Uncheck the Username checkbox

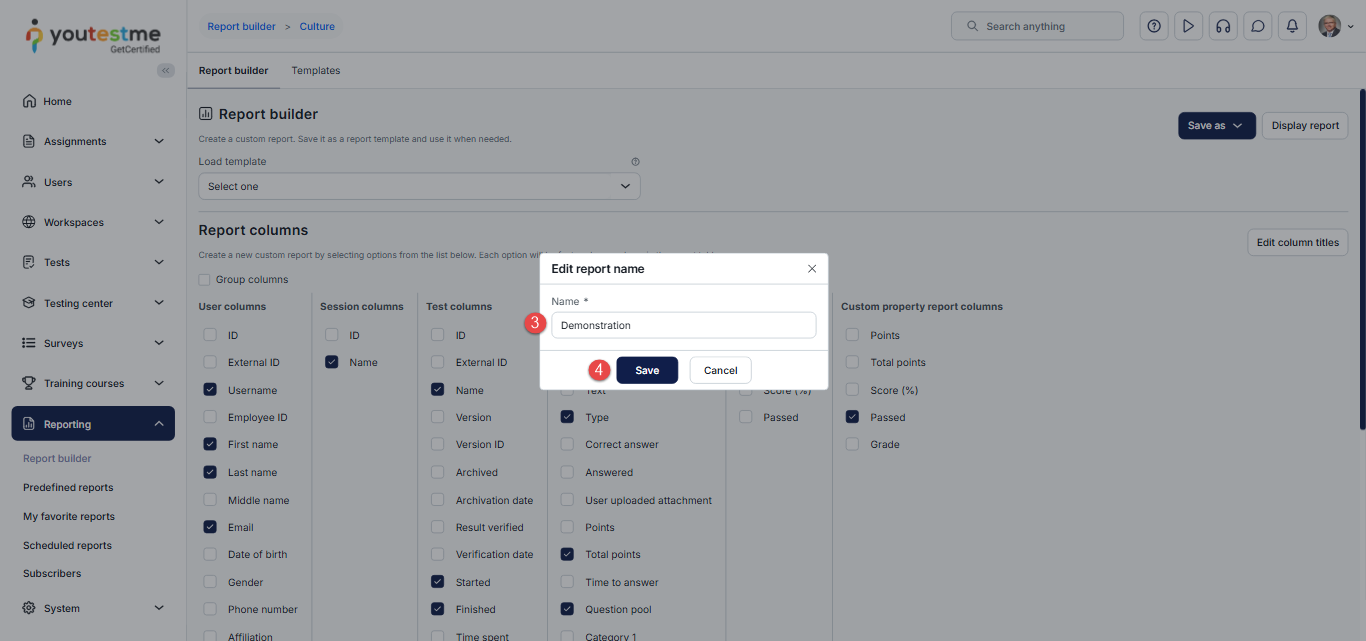coord(210,390)
